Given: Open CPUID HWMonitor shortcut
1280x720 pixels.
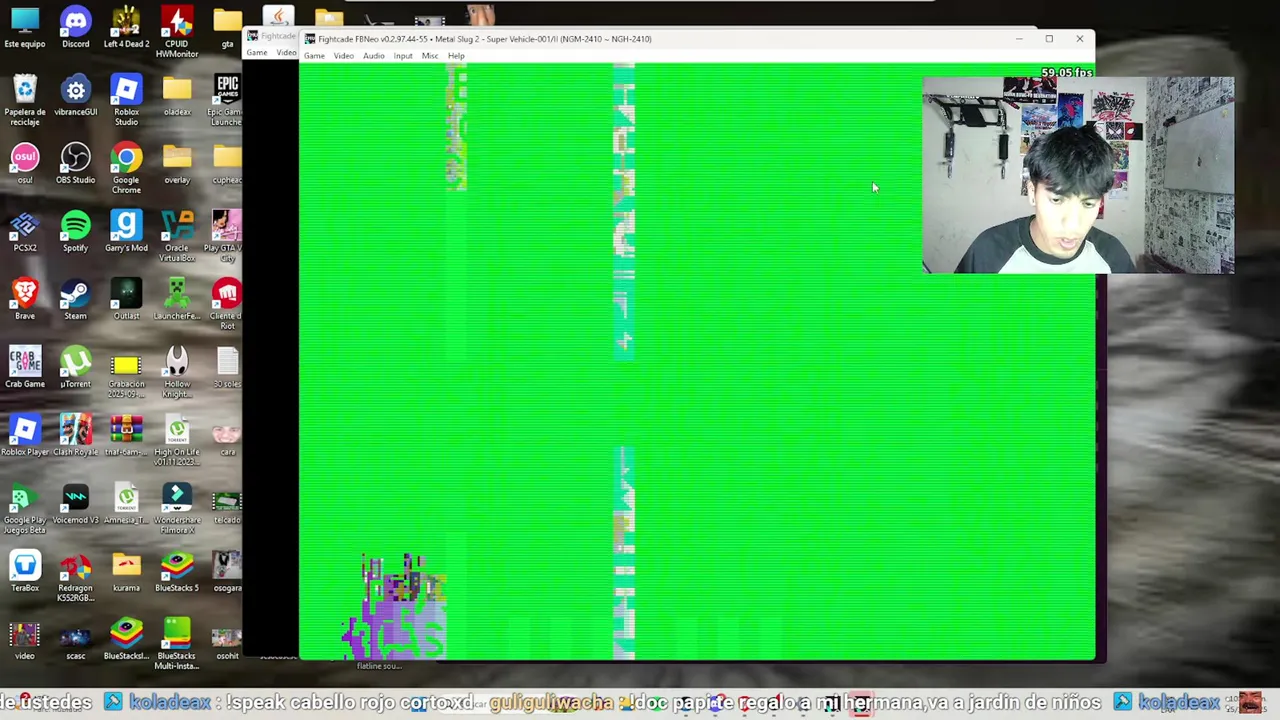Looking at the screenshot, I should pyautogui.click(x=177, y=32).
